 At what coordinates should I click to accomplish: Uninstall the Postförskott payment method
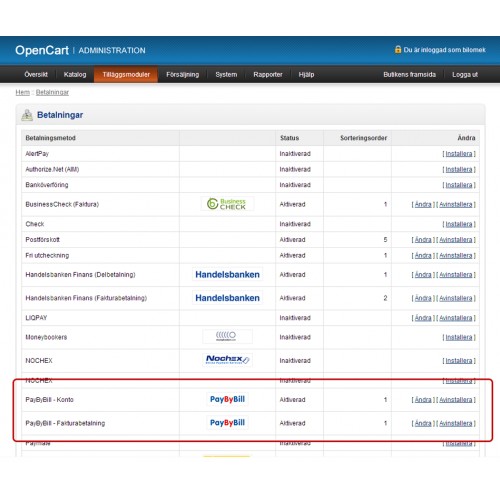click(x=456, y=240)
